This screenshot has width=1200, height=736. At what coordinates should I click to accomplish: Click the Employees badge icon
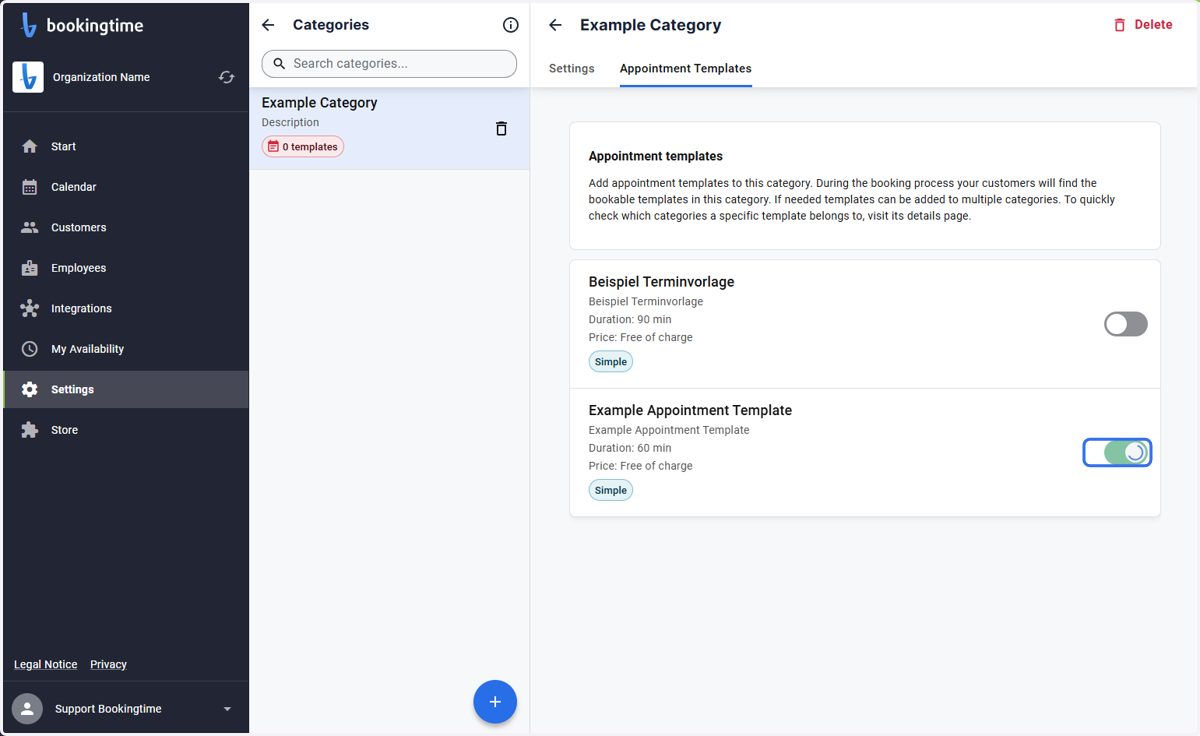30,268
